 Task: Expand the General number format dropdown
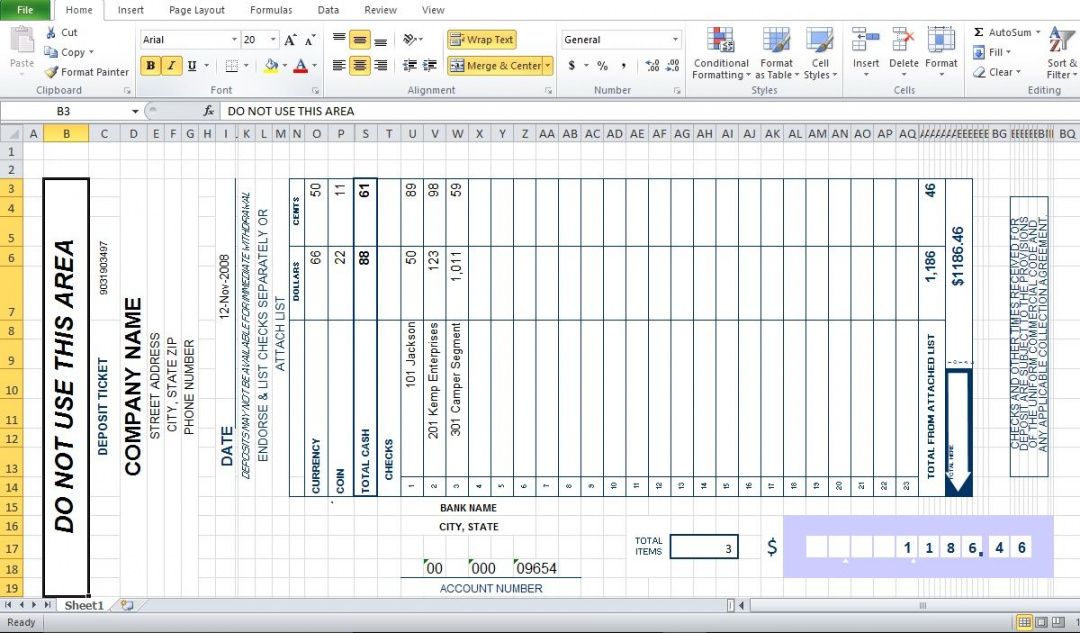coord(675,40)
